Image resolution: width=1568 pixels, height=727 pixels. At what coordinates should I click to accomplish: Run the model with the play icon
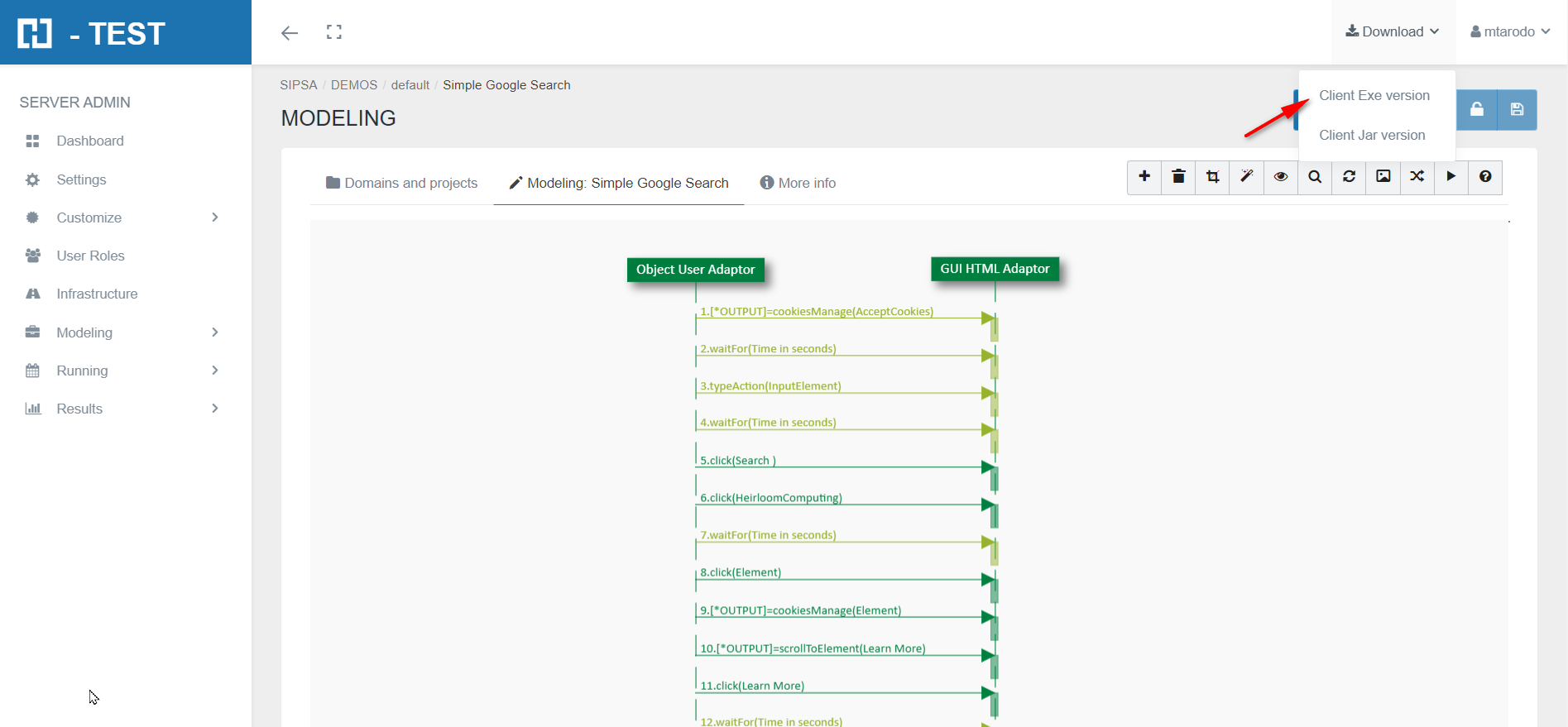(1451, 177)
